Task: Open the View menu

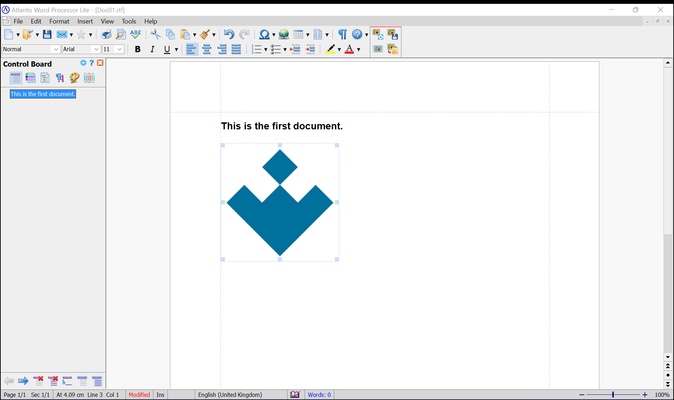Action: click(107, 21)
